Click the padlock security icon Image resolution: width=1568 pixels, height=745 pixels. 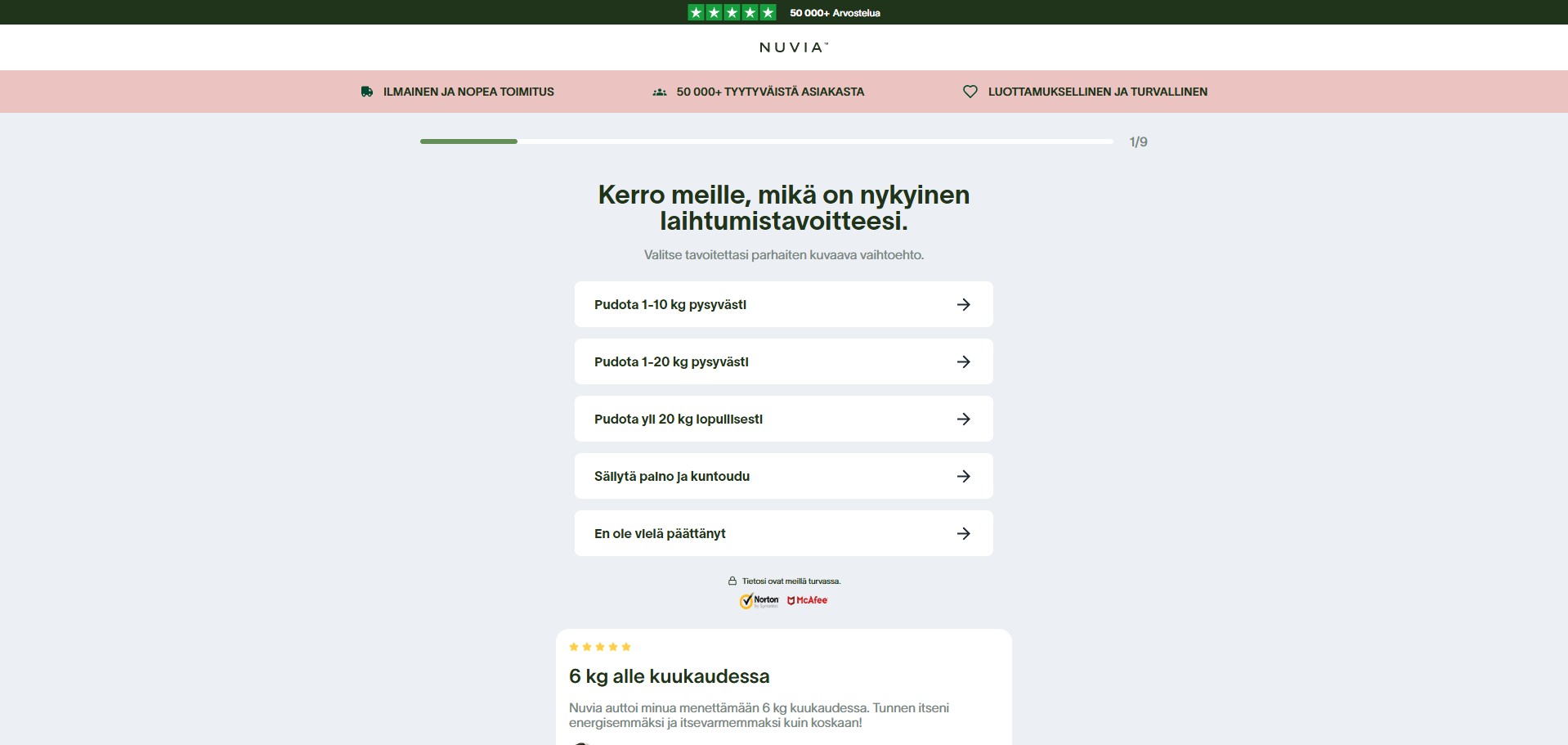click(732, 581)
